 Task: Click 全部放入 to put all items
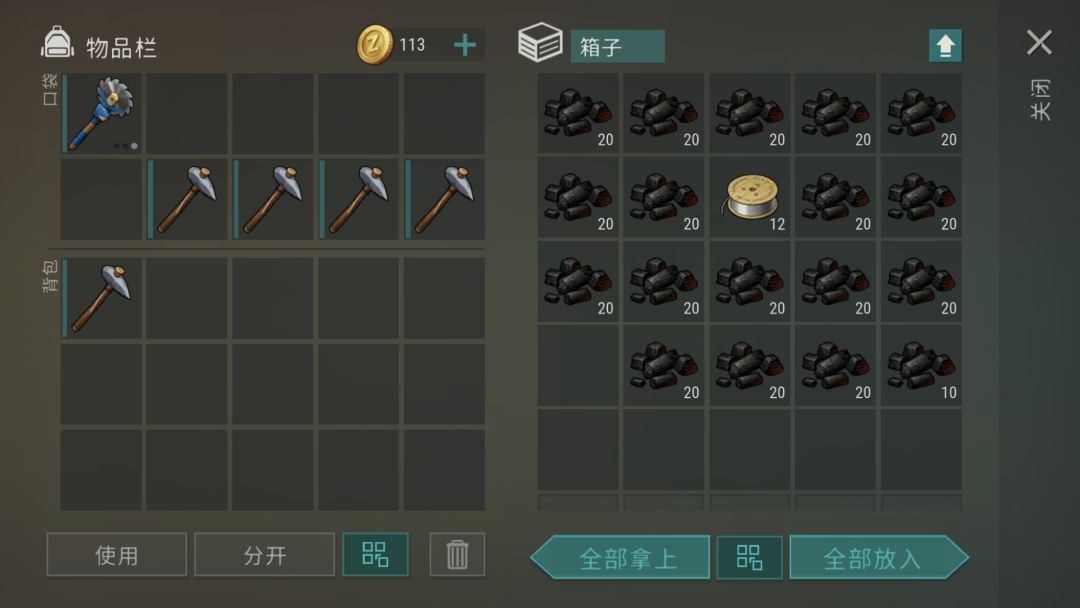(x=879, y=557)
